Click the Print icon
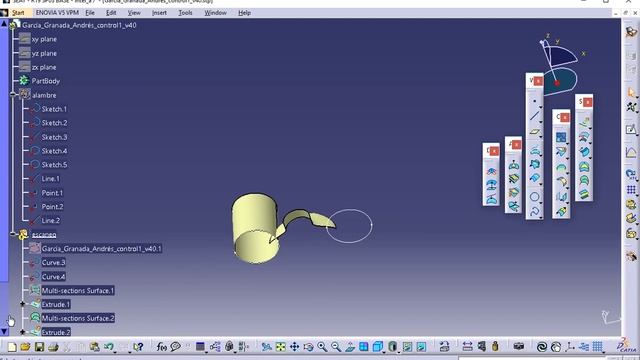640x360 pixels. [x=53, y=347]
